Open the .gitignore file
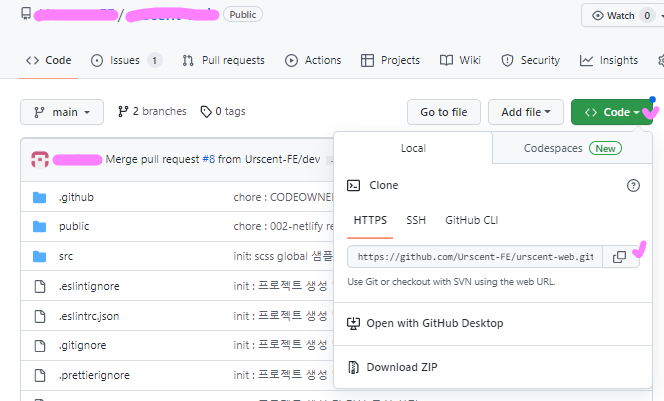The width and height of the screenshot is (664, 401). click(x=83, y=346)
